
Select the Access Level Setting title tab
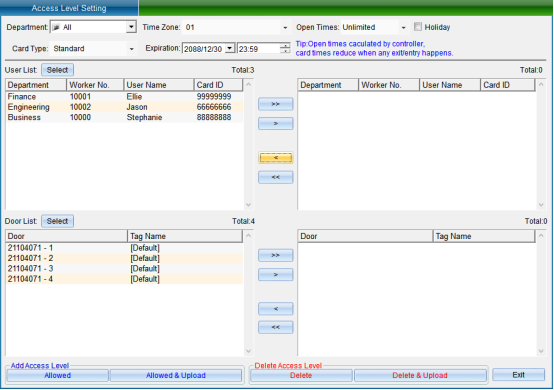click(x=69, y=8)
